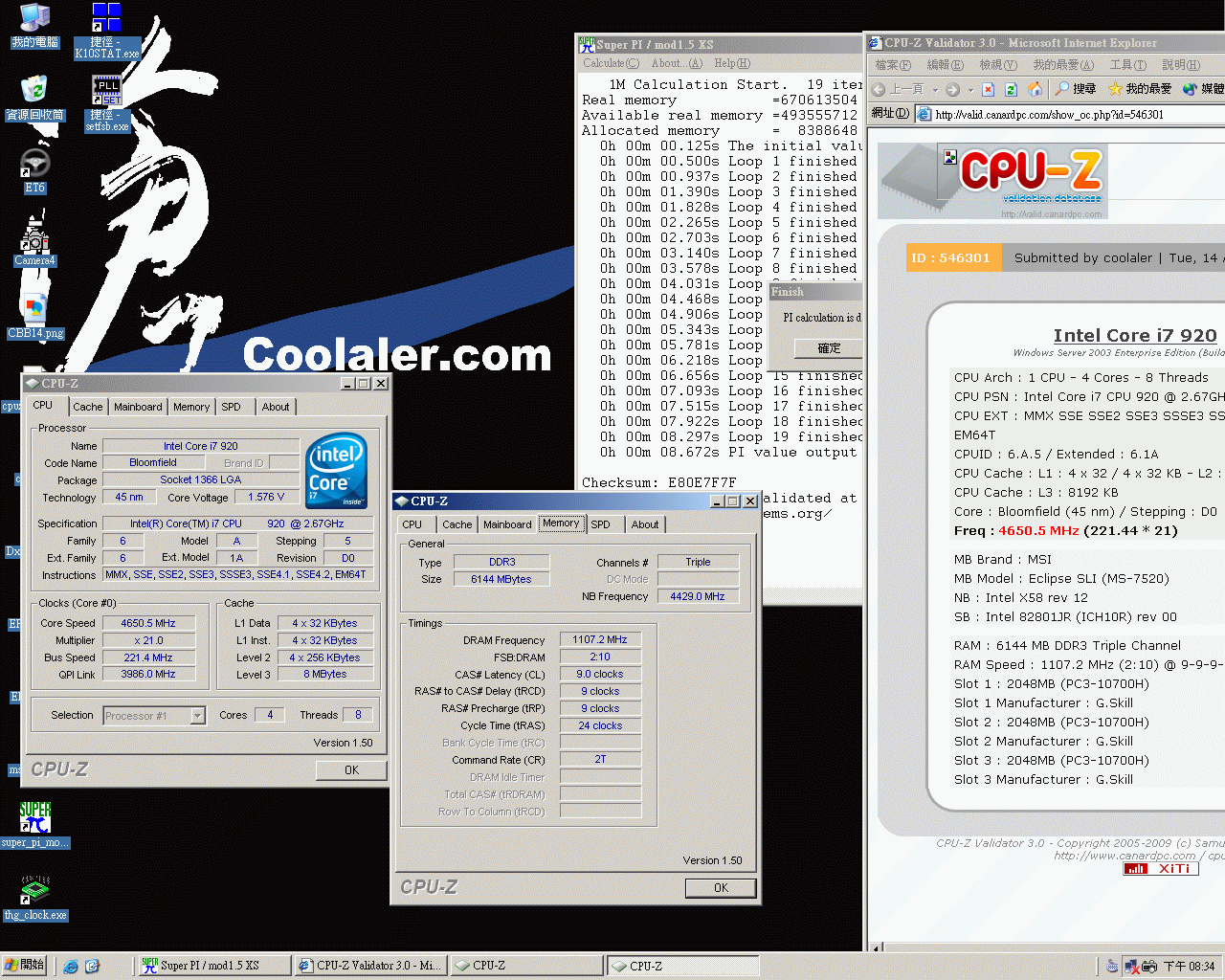Viewport: 1225px width, 980px height.
Task: Select the CBB14.png file icon
Action: click(35, 317)
